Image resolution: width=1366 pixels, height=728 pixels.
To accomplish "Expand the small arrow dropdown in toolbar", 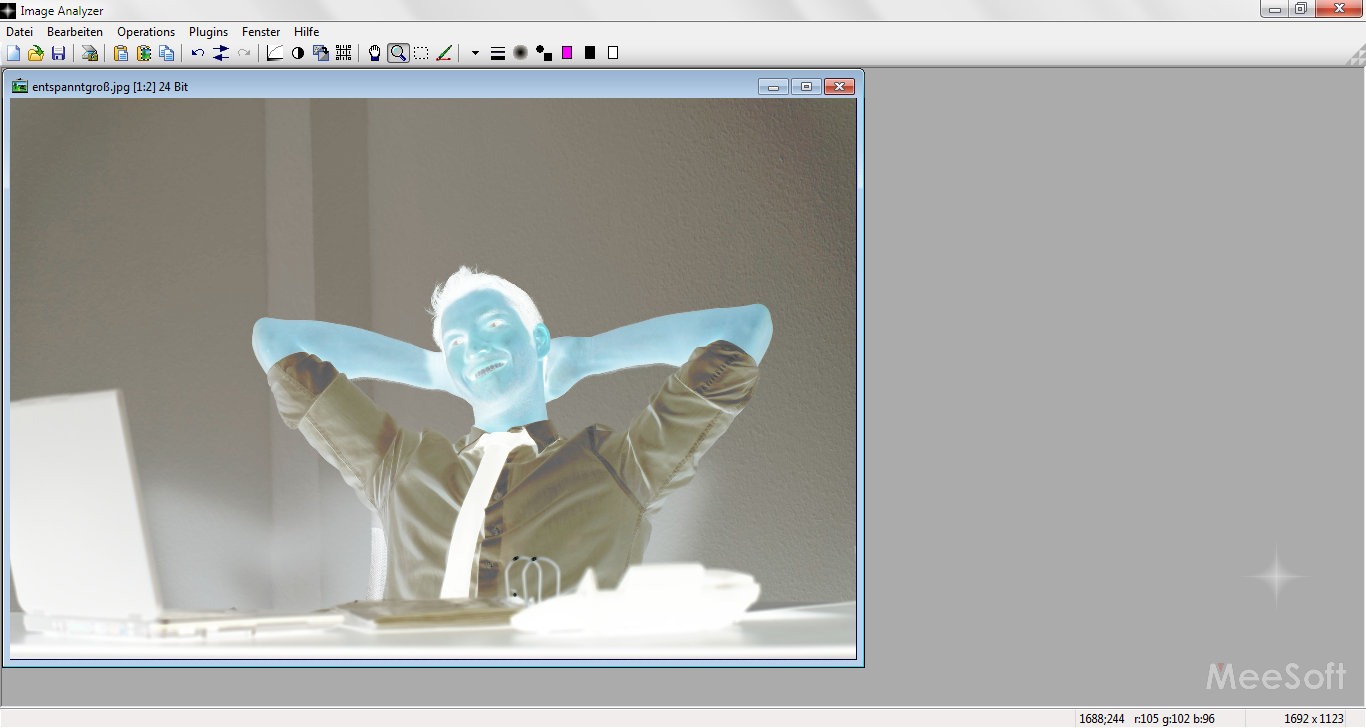I will pos(475,53).
